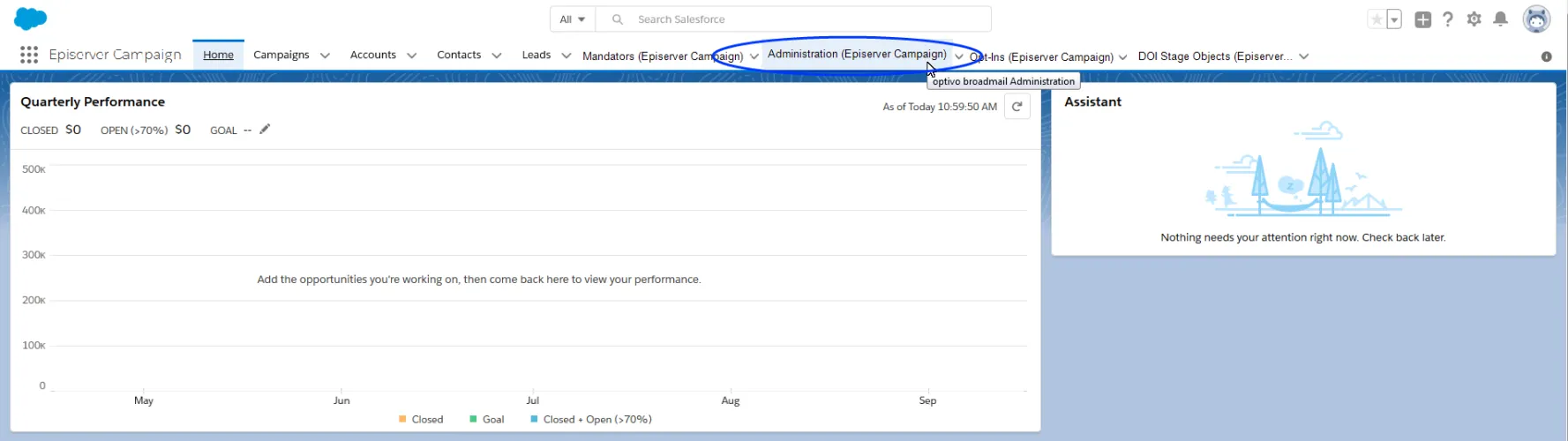Screen dimensions: 1568x441
Task: Go to the Home tab
Action: (218, 55)
